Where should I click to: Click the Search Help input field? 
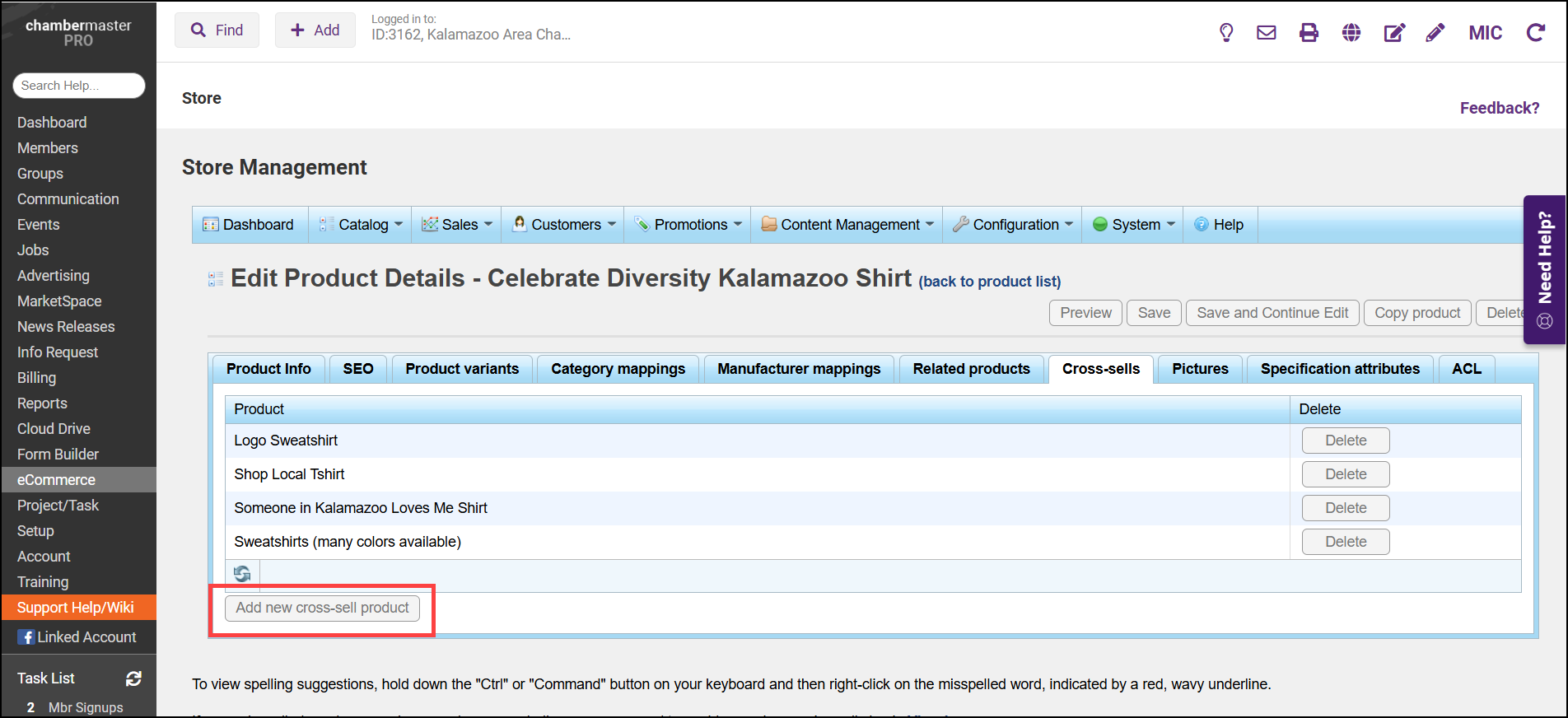click(x=79, y=86)
